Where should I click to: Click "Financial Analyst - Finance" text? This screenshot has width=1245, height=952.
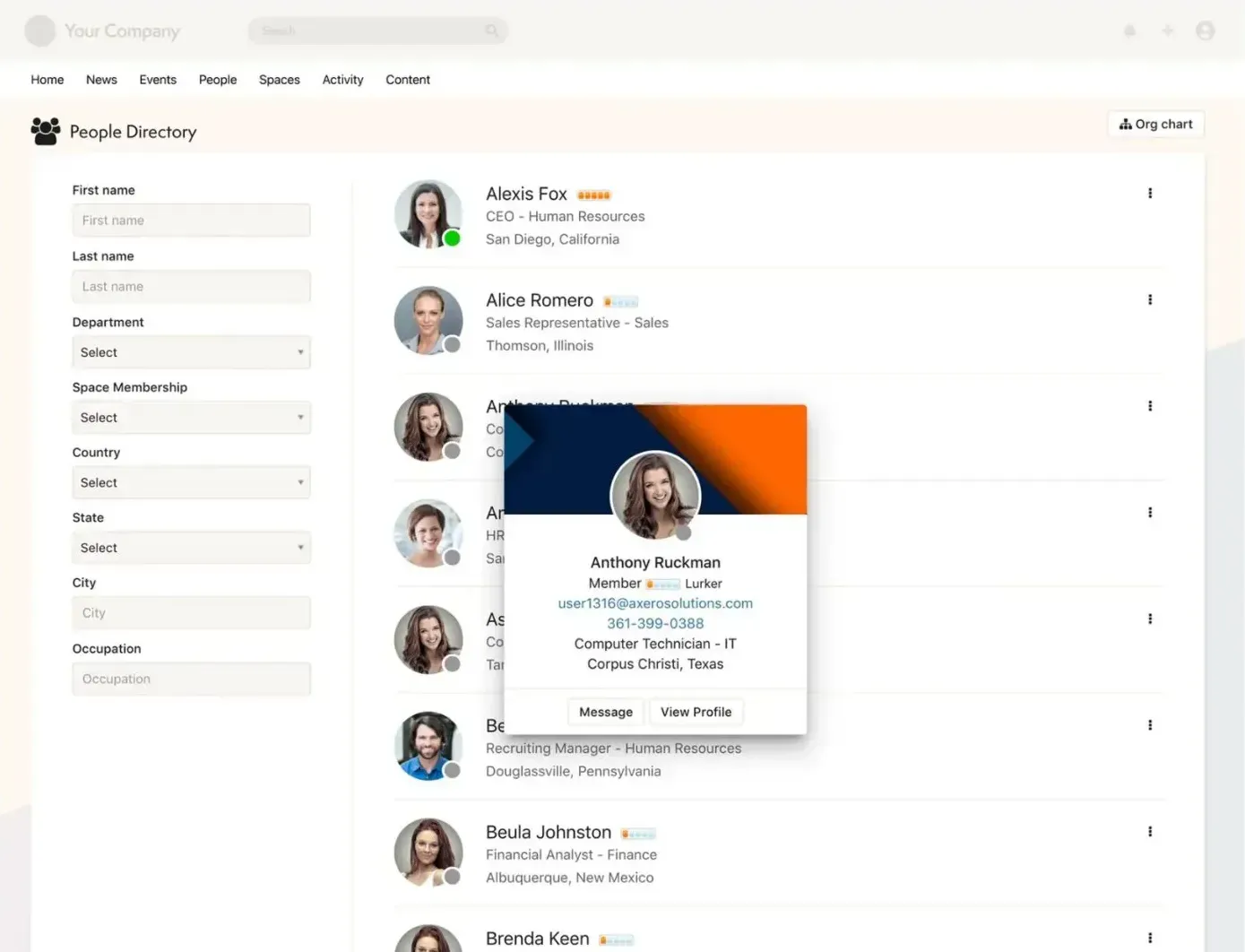coord(571,855)
